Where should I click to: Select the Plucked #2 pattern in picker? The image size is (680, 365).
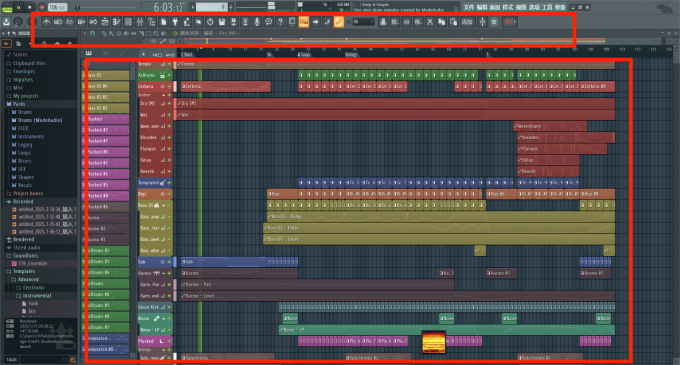105,130
